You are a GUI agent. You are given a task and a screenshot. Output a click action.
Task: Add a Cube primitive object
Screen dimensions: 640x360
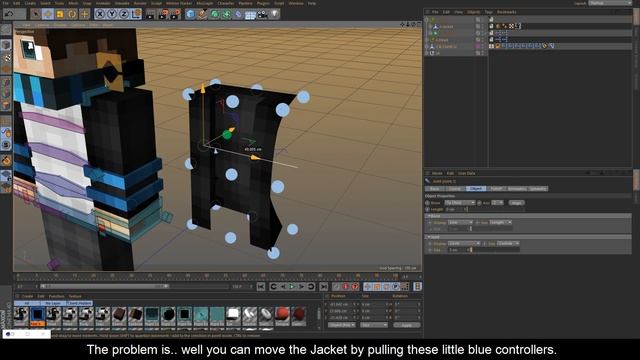pyautogui.click(x=190, y=14)
